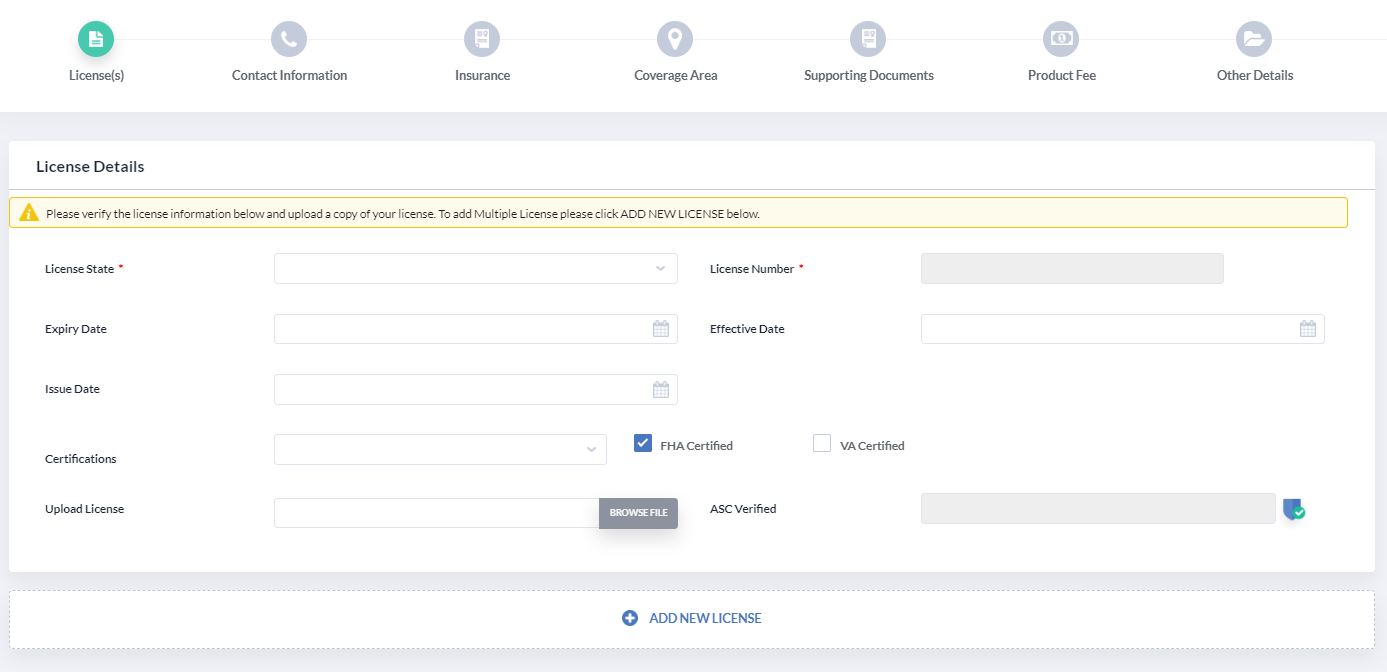The height and width of the screenshot is (672, 1387).
Task: Uncheck the FHA Certified checkbox
Action: (643, 443)
